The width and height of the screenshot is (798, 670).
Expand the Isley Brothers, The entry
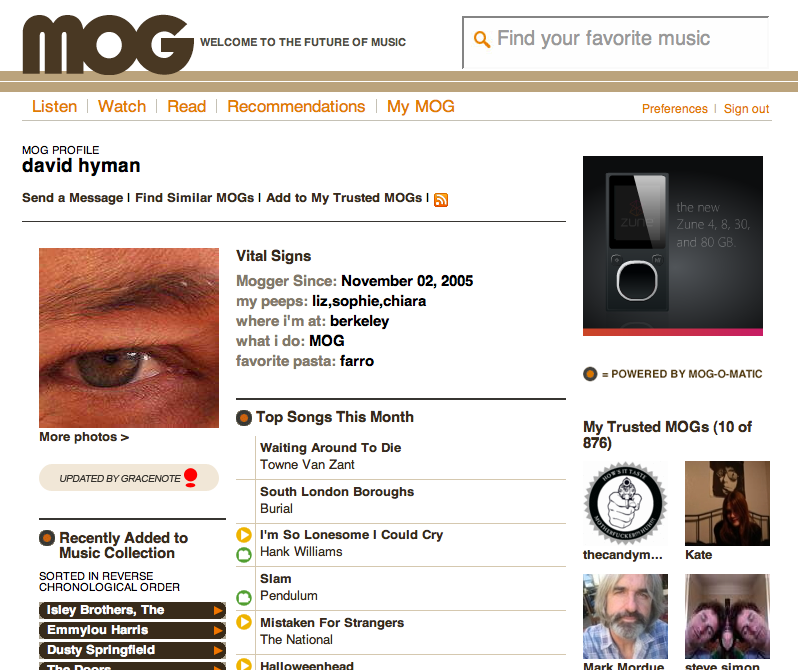pos(218,610)
